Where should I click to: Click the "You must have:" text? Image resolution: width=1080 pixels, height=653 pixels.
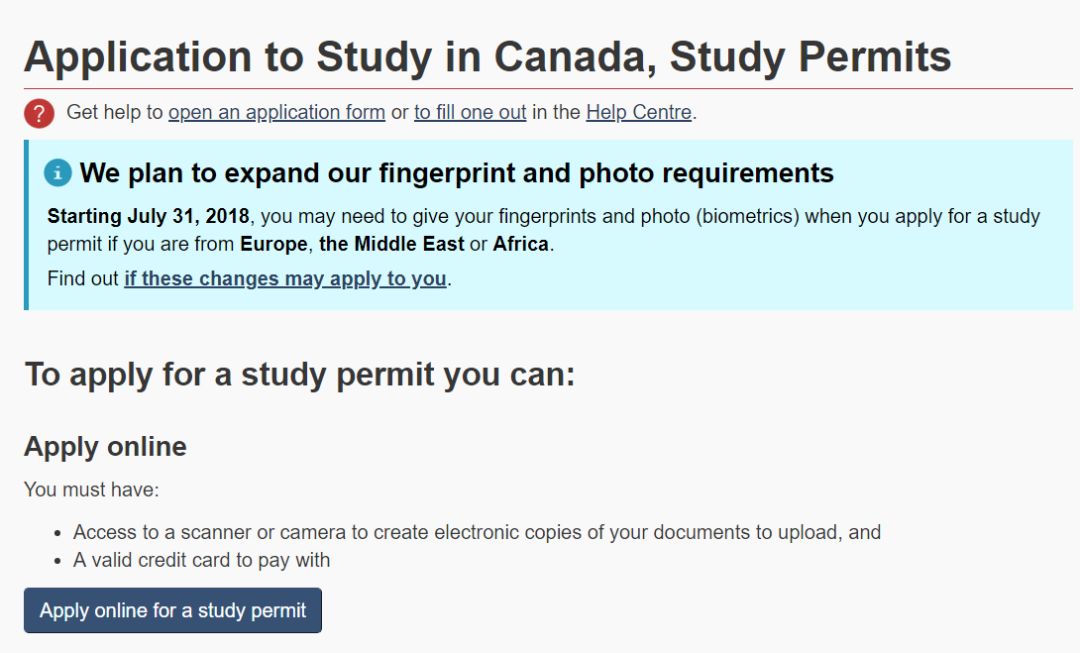pyautogui.click(x=91, y=490)
